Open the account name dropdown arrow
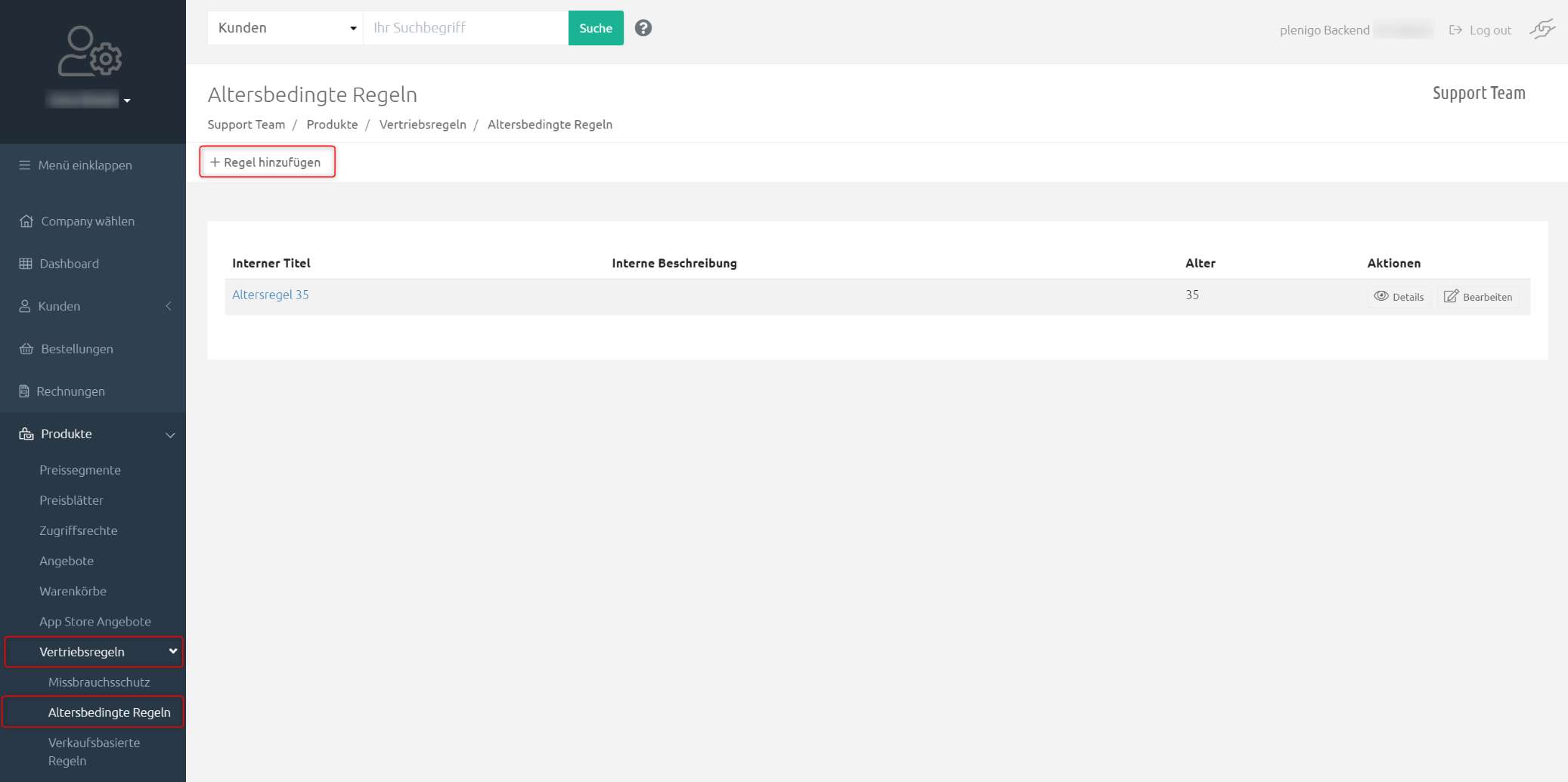 (127, 100)
